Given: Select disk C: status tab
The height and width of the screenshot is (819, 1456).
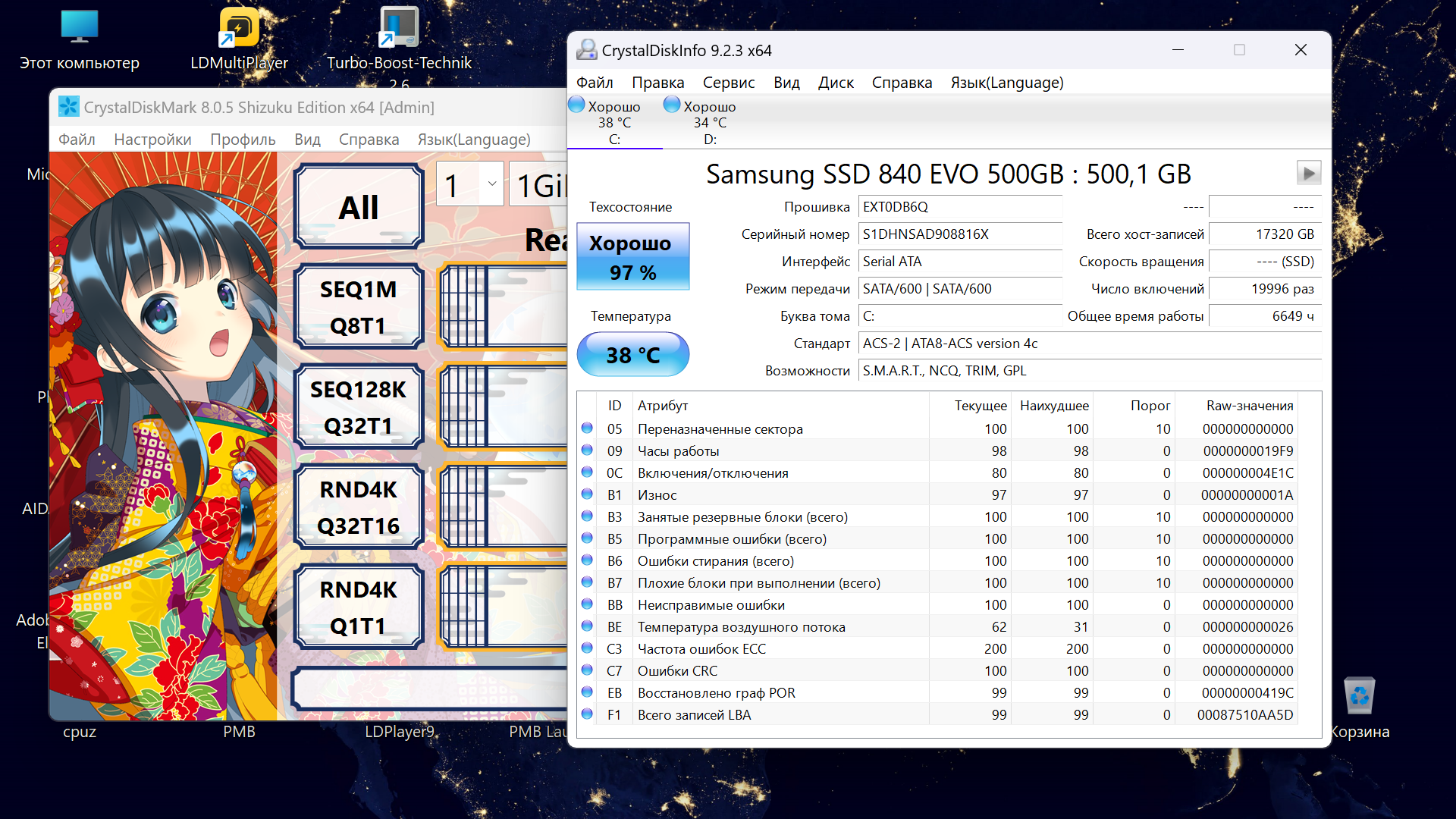Looking at the screenshot, I should pyautogui.click(x=614, y=123).
